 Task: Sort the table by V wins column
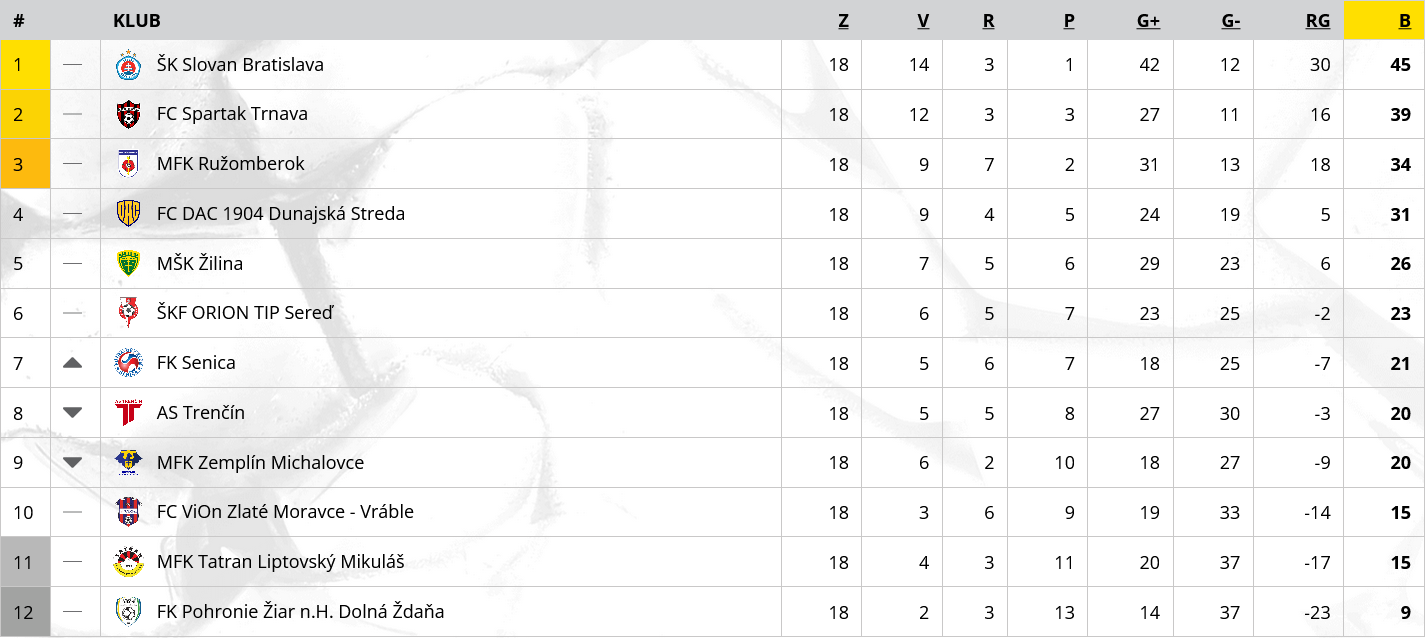pos(923,21)
